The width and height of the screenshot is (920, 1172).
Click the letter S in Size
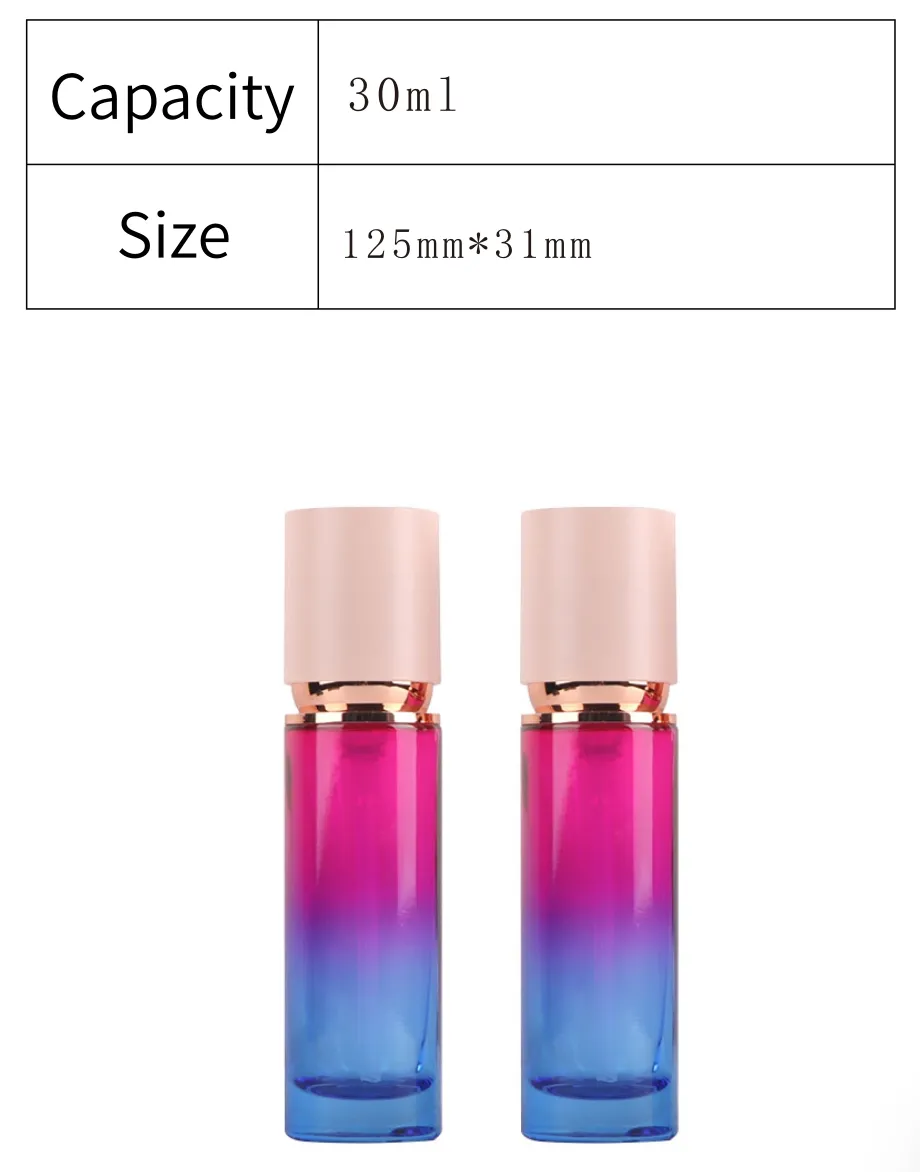[x=135, y=235]
